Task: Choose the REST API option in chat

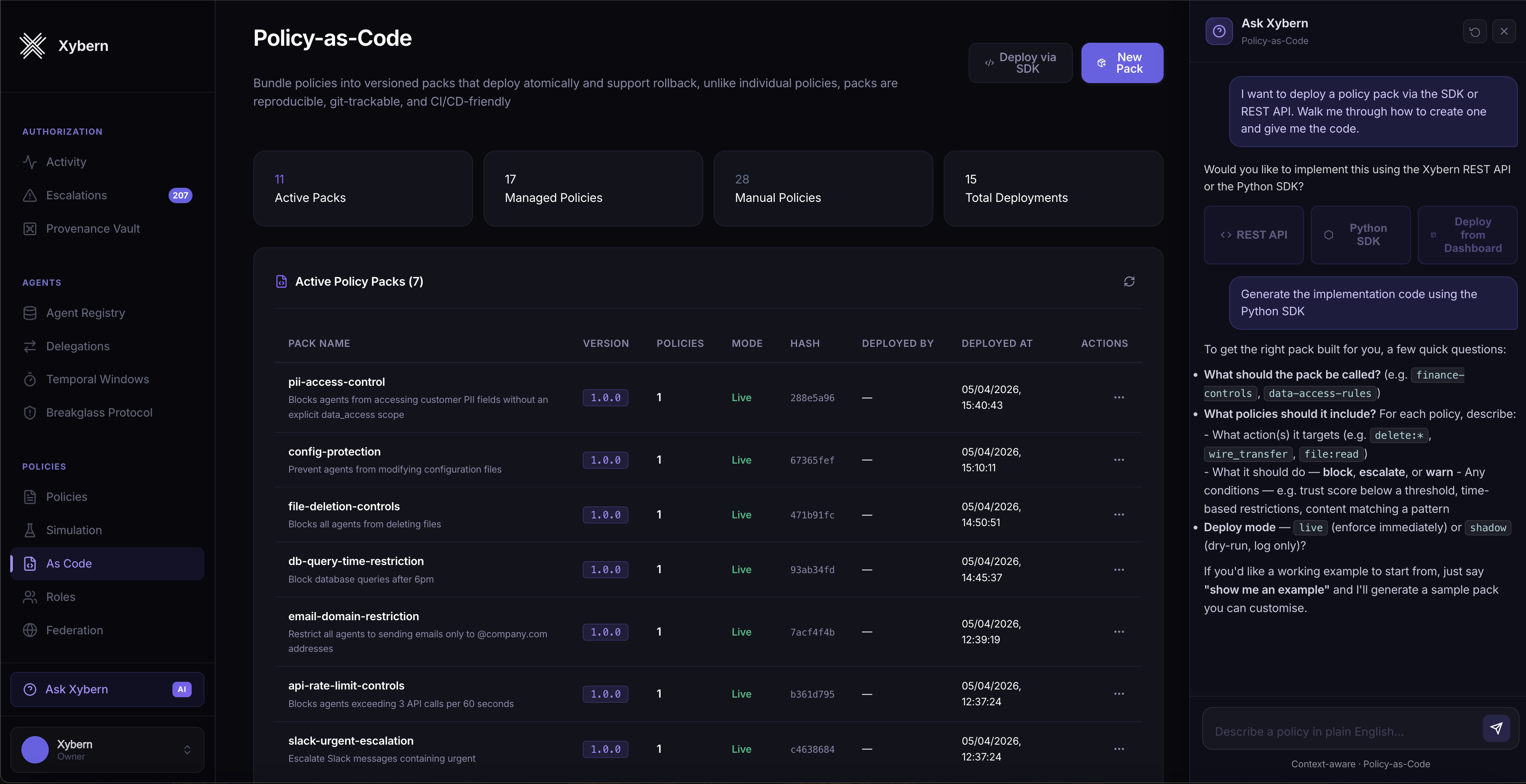Action: [1253, 235]
